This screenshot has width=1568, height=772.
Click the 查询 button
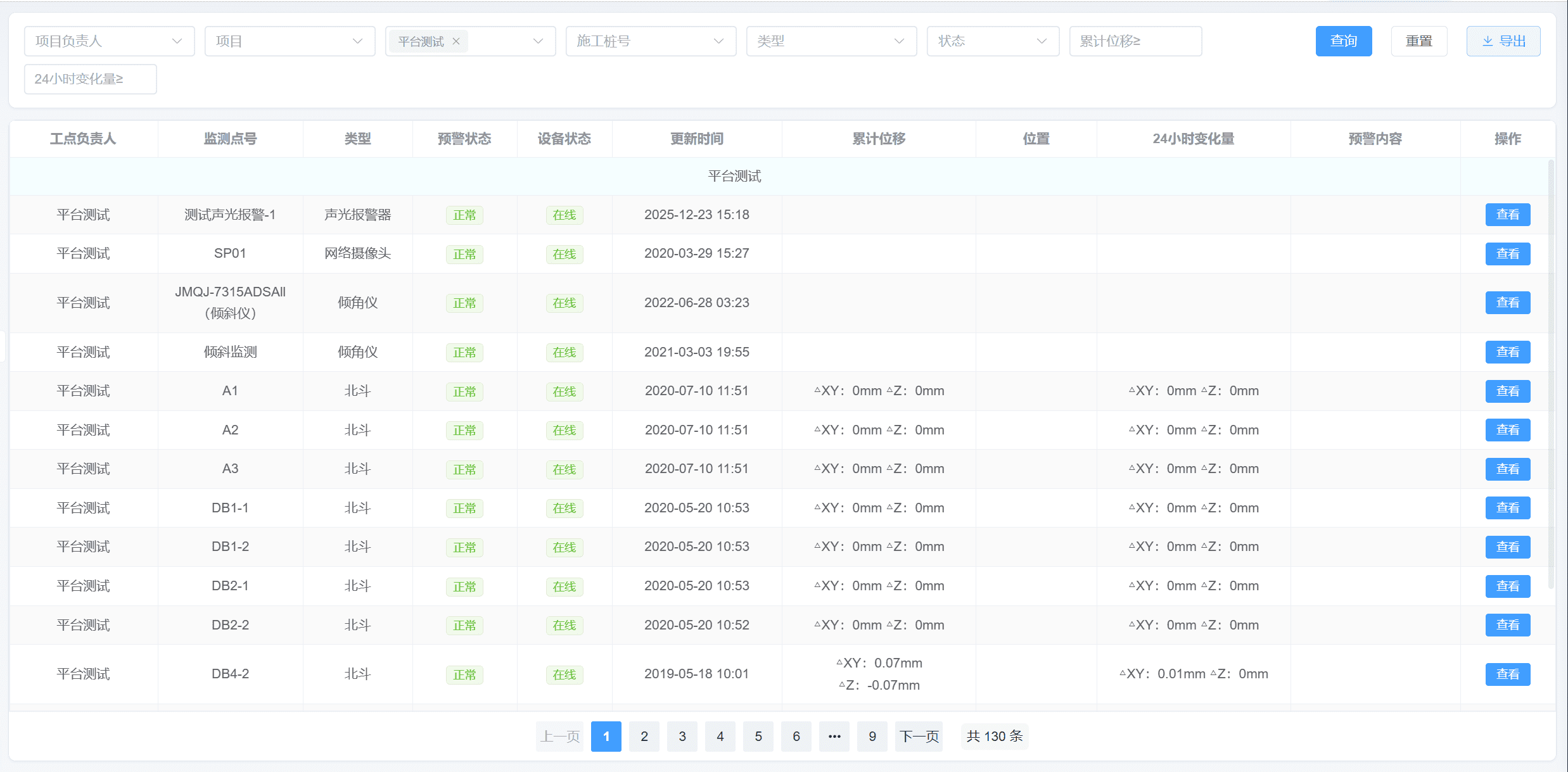[x=1344, y=41]
